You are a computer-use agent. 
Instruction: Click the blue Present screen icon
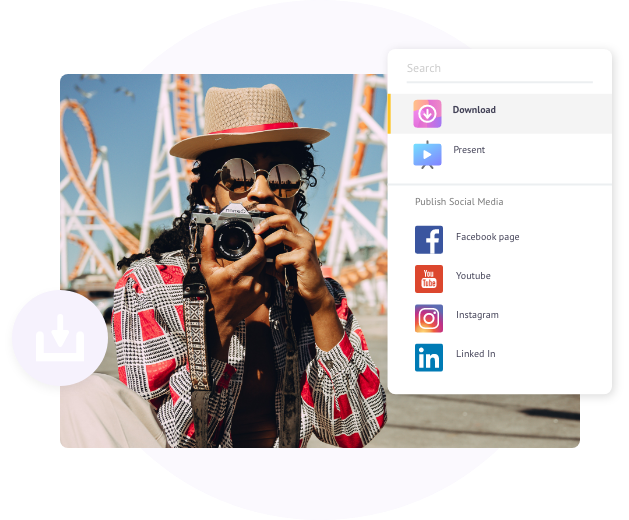(427, 153)
